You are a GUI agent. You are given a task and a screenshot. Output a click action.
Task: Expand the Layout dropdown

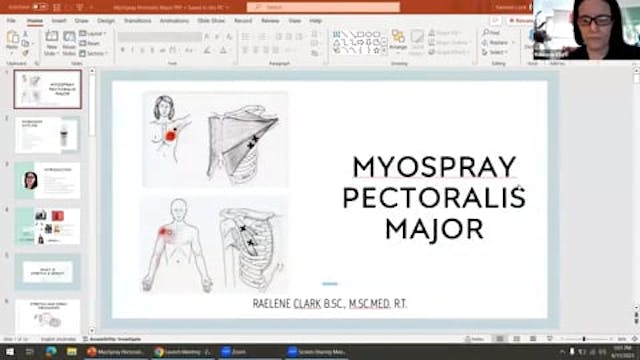pyautogui.click(x=93, y=33)
